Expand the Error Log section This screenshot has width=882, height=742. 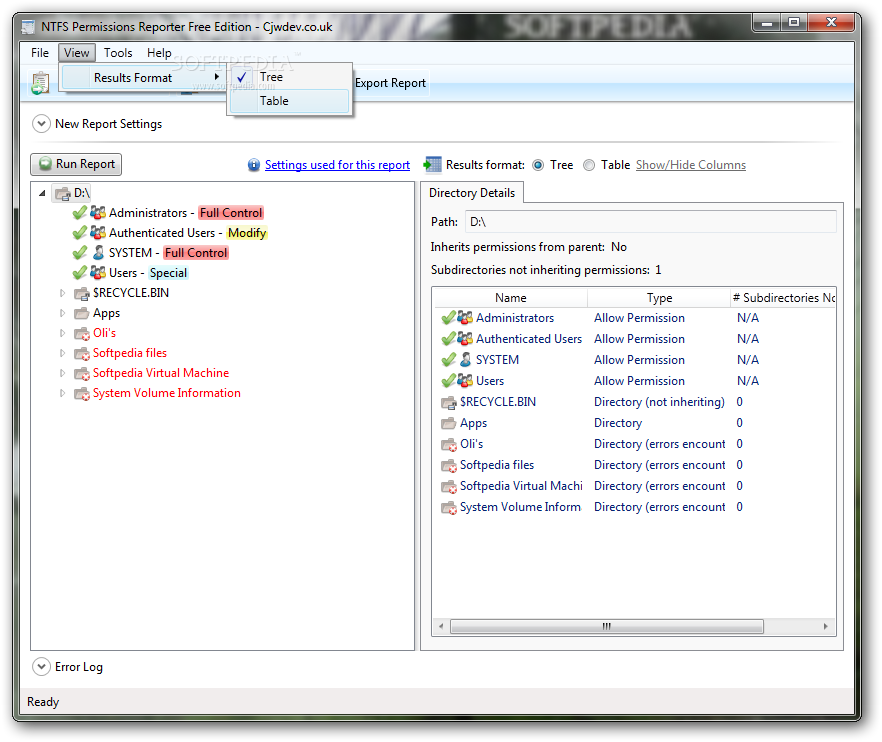click(42, 667)
